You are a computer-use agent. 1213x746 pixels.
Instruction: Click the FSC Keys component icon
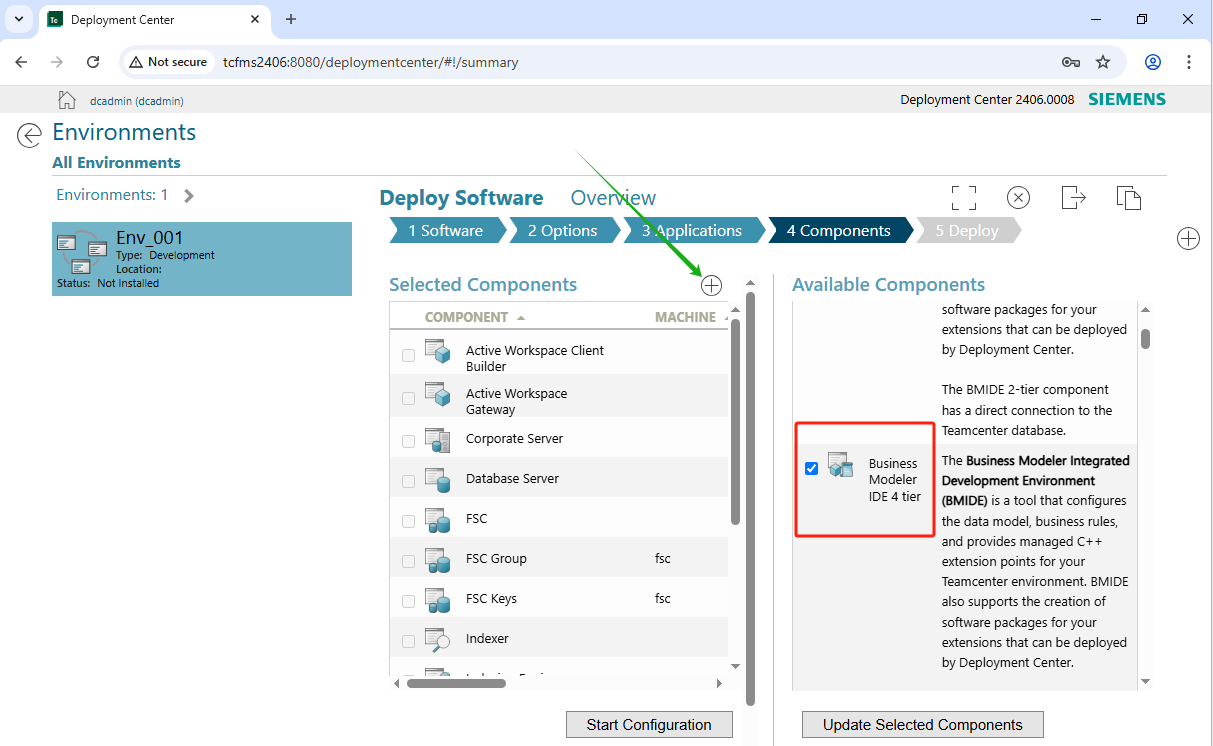click(x=438, y=600)
